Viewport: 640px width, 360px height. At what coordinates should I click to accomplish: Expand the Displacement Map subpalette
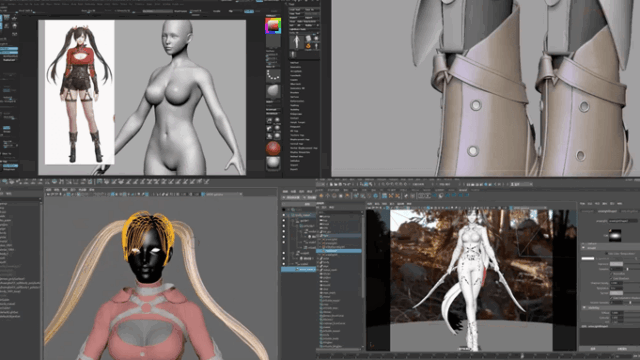(x=299, y=139)
